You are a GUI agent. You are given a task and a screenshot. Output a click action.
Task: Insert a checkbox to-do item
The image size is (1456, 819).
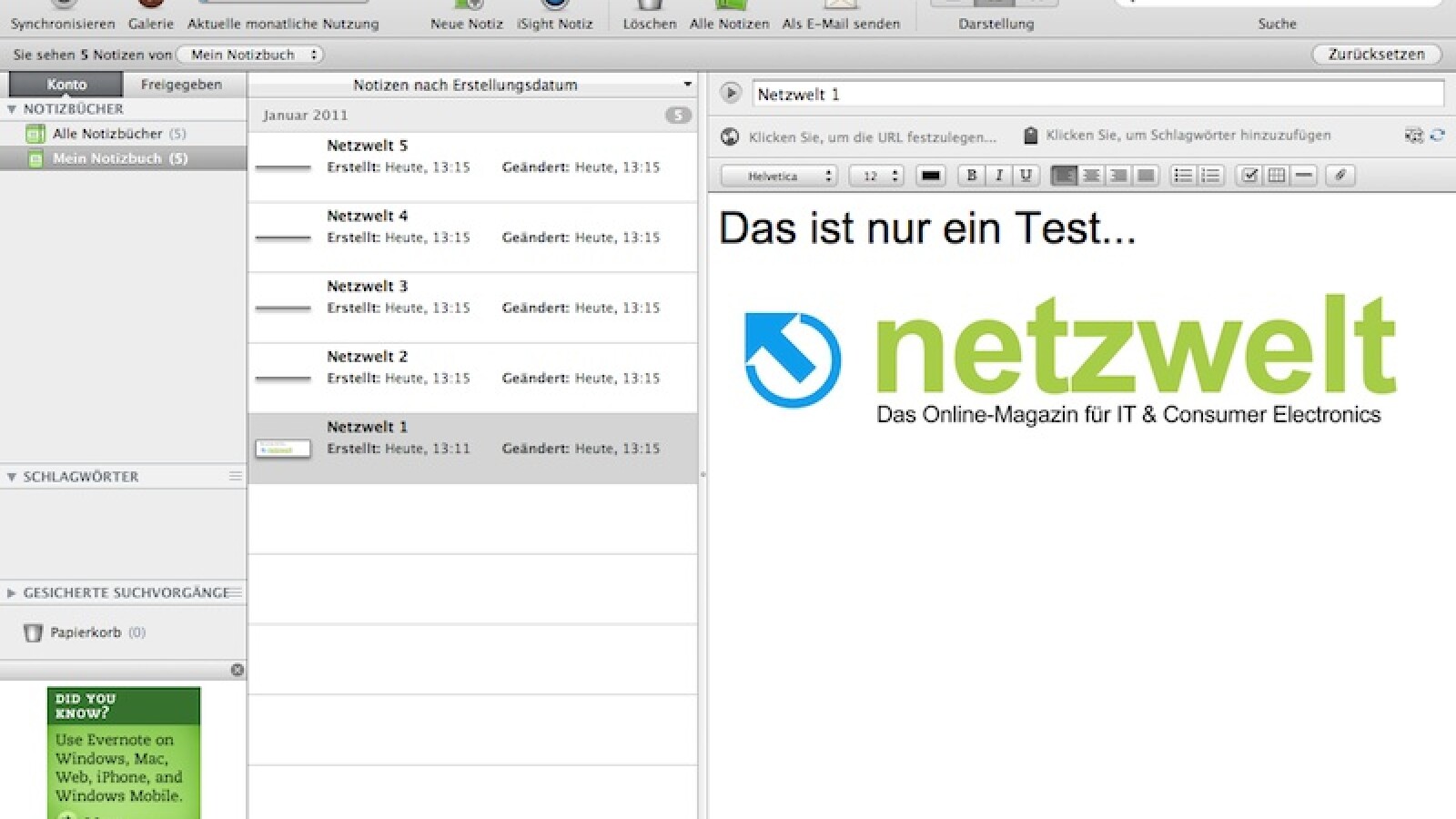tap(1249, 176)
